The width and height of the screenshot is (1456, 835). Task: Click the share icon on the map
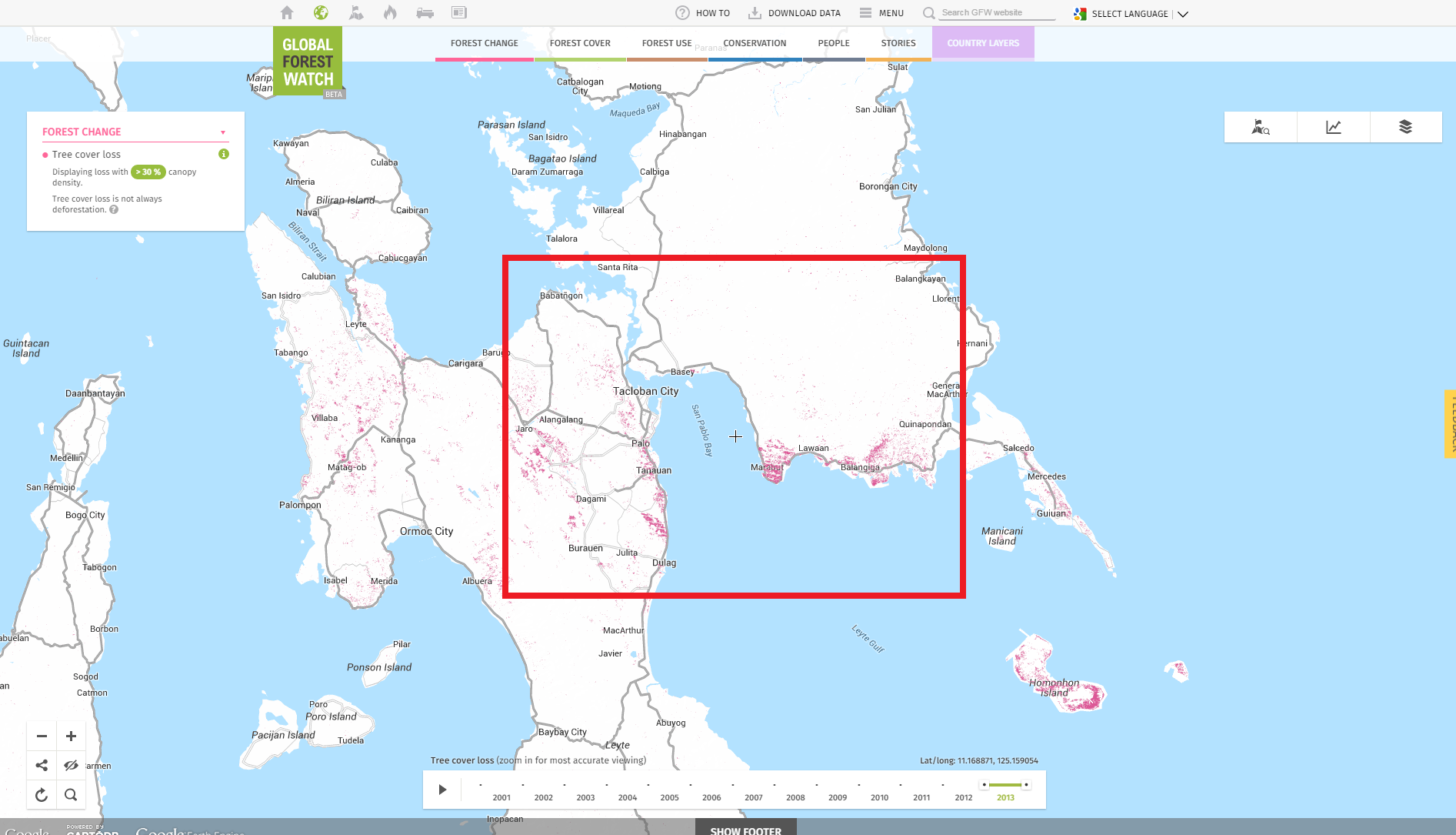(42, 765)
